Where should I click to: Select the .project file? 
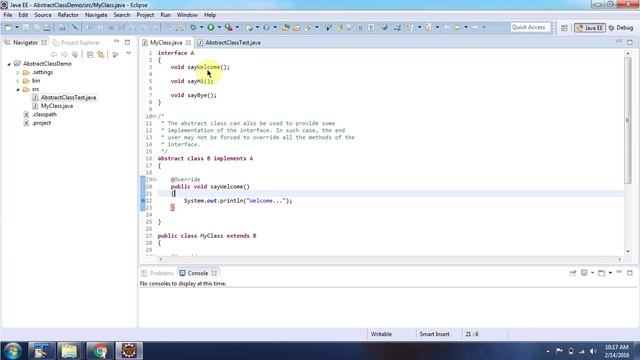pos(42,123)
